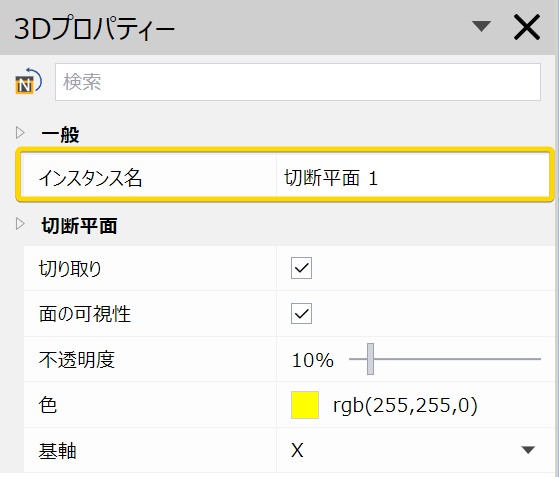Click the 切断平面 section heading
Viewport: 559px width, 477px height.
point(79,226)
